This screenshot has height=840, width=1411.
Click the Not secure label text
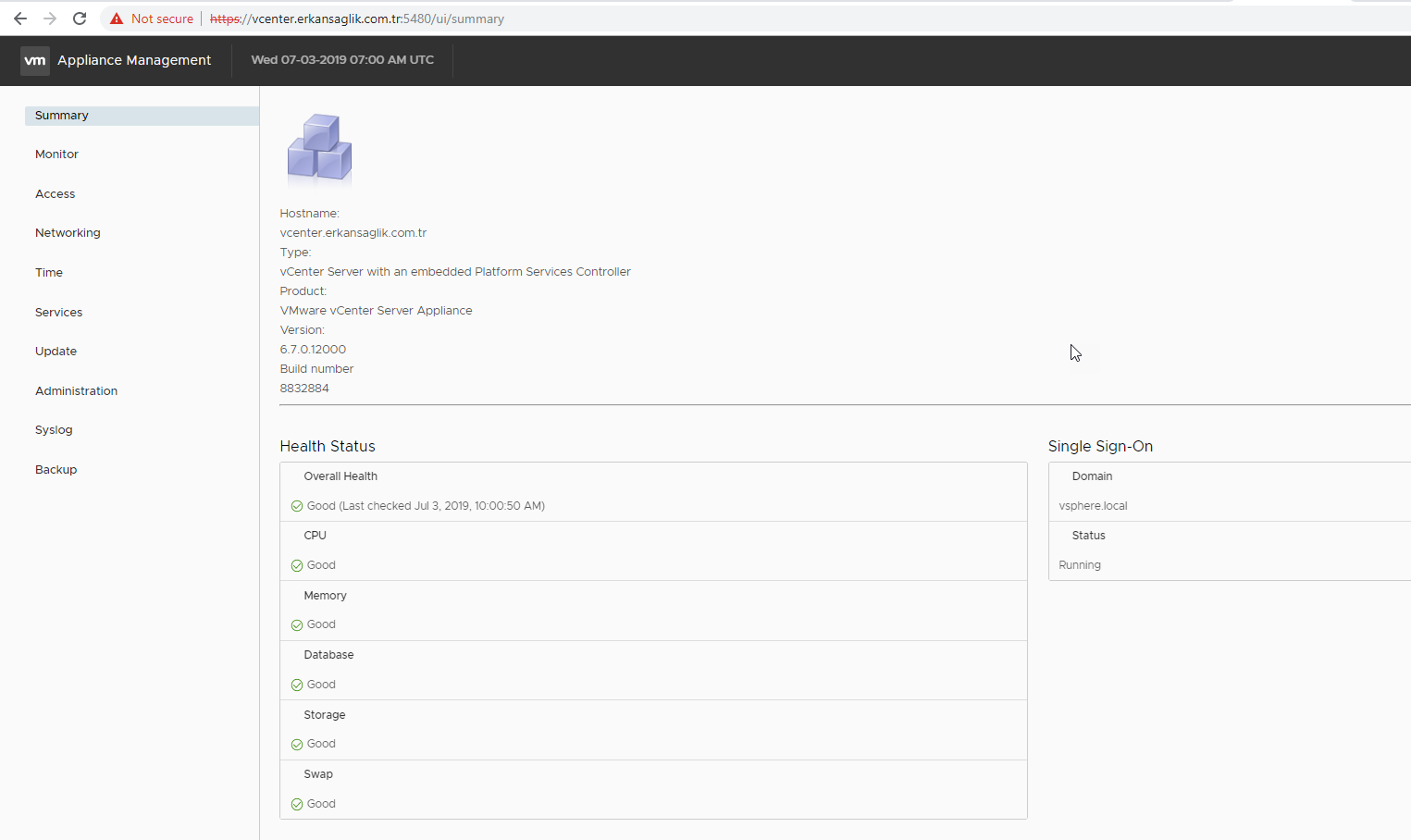point(162,19)
